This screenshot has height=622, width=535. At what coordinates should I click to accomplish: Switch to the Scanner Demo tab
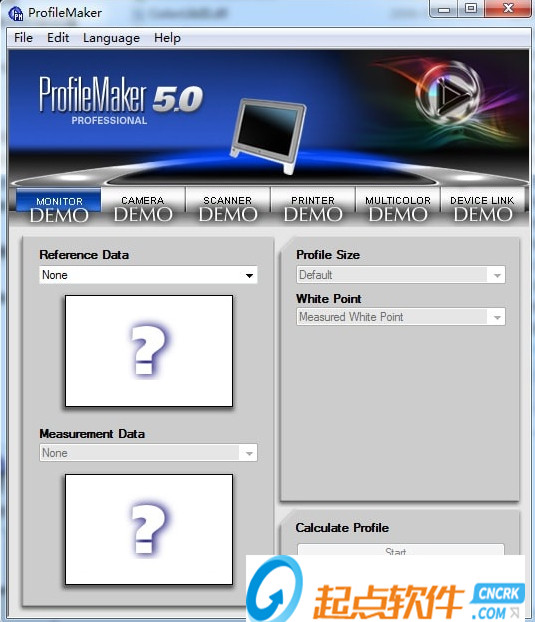(x=228, y=207)
